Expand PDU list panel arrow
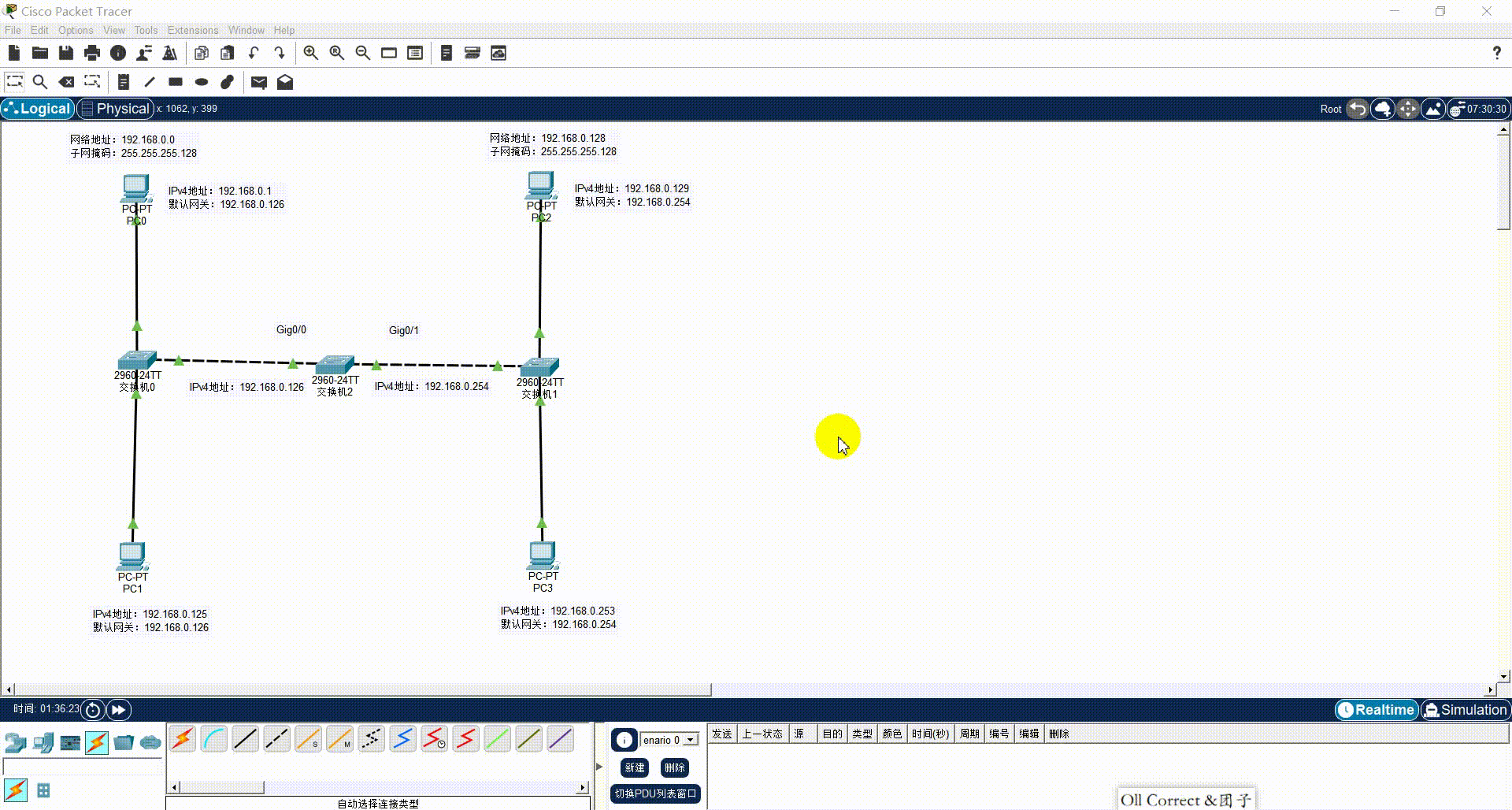Viewport: 1512px width, 810px height. pos(599,766)
